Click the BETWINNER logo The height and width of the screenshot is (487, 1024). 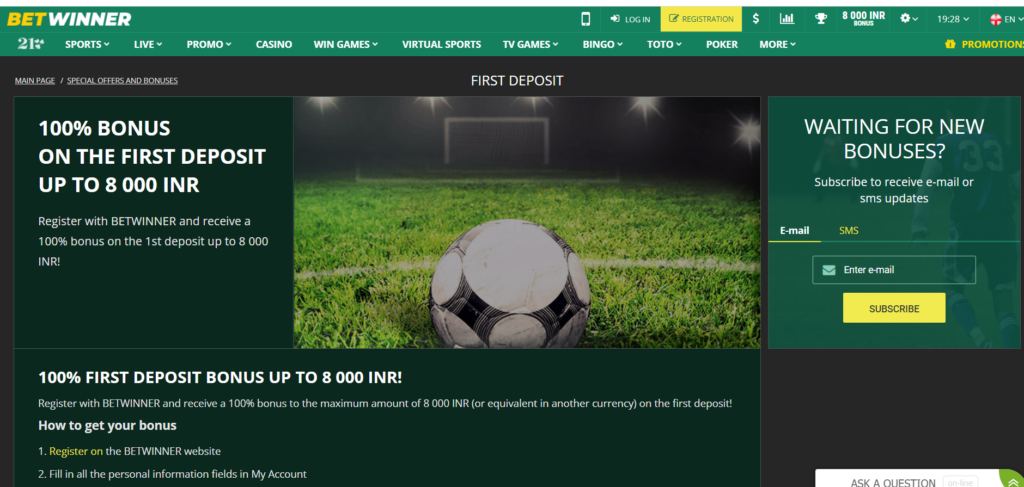[69, 20]
